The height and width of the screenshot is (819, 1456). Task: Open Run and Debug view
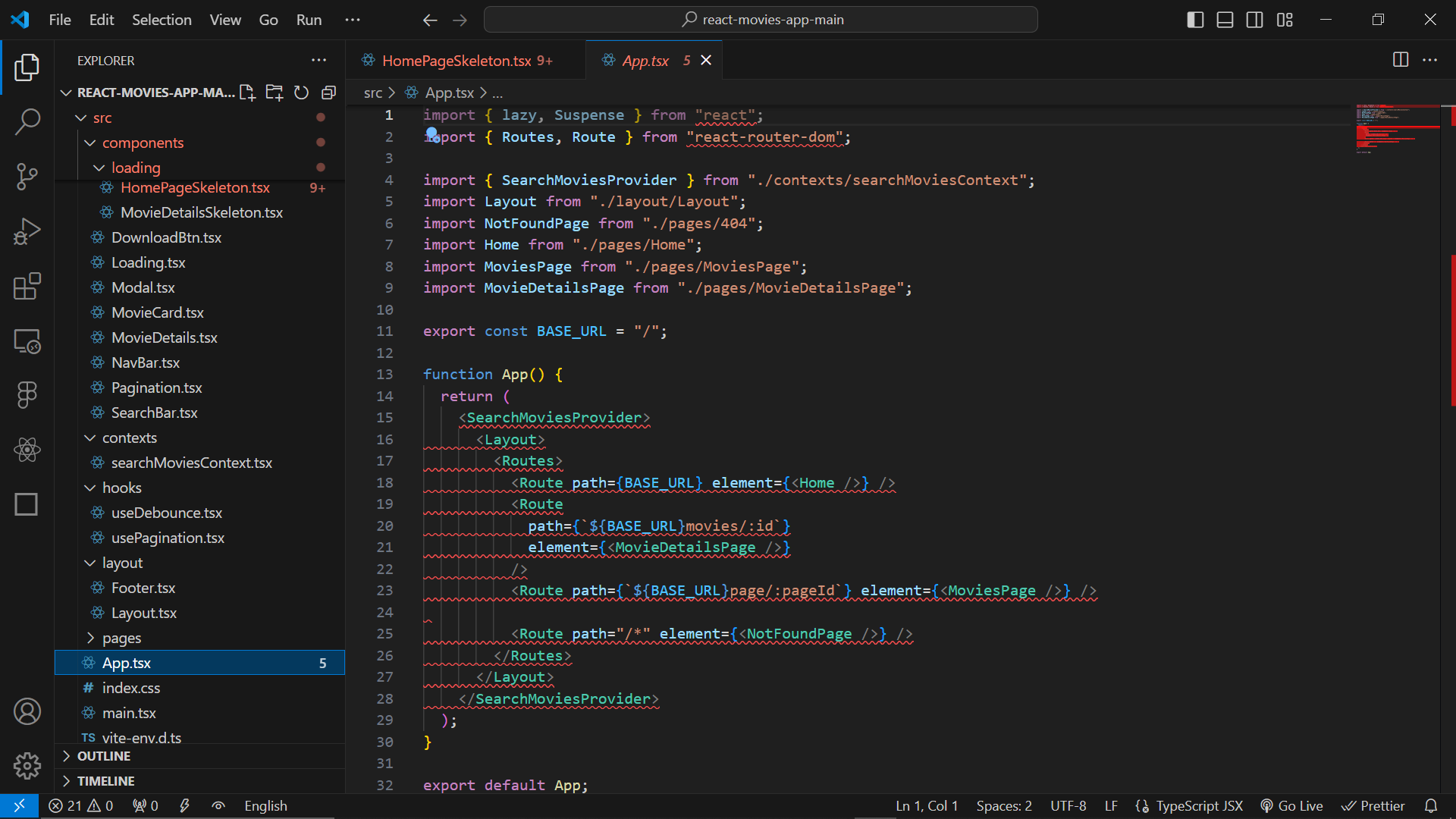coord(27,231)
